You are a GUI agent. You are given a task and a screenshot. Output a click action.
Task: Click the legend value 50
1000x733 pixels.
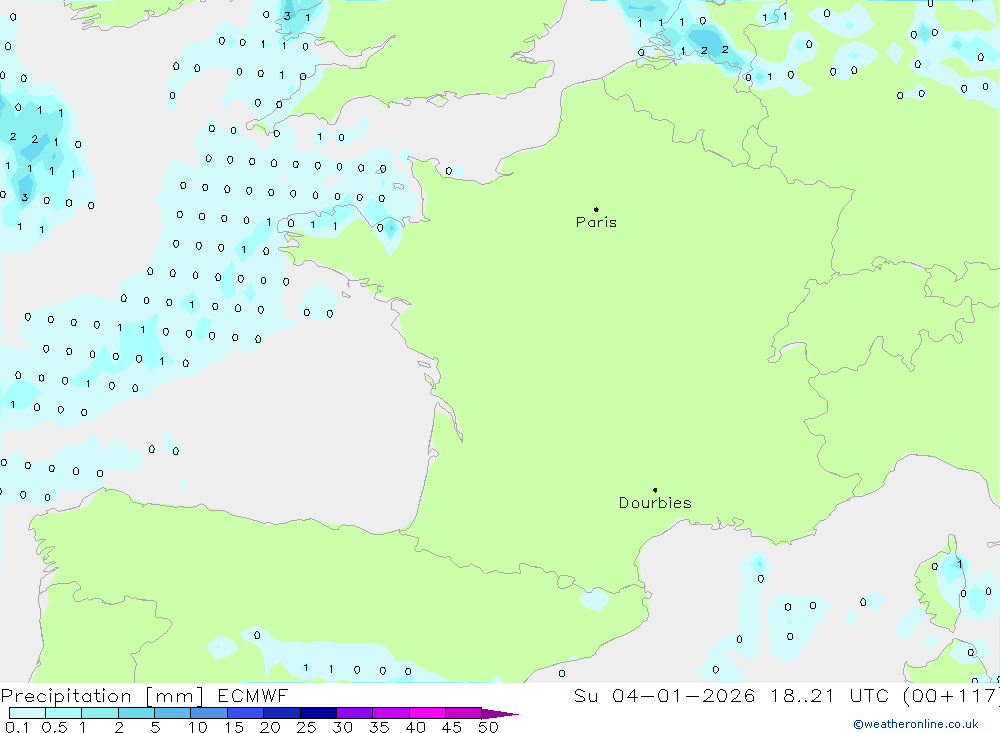[x=488, y=727]
